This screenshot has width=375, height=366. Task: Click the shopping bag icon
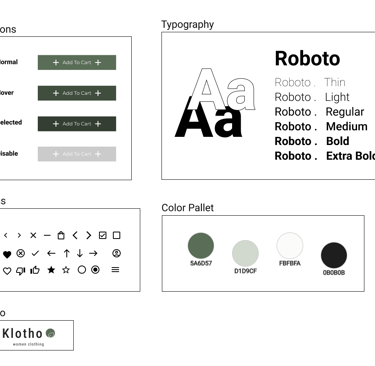point(61,235)
